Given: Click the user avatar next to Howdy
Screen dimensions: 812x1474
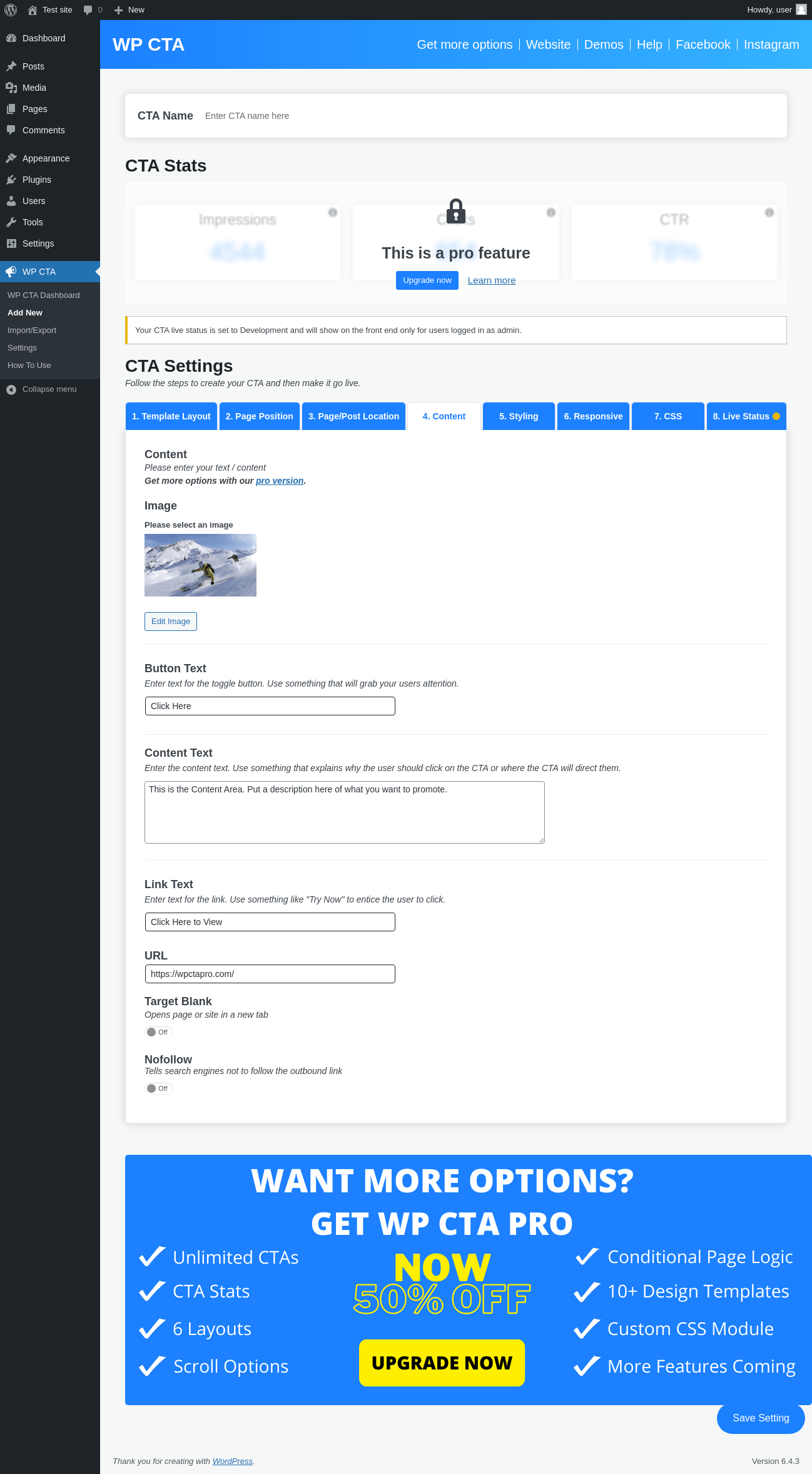Looking at the screenshot, I should 801,10.
